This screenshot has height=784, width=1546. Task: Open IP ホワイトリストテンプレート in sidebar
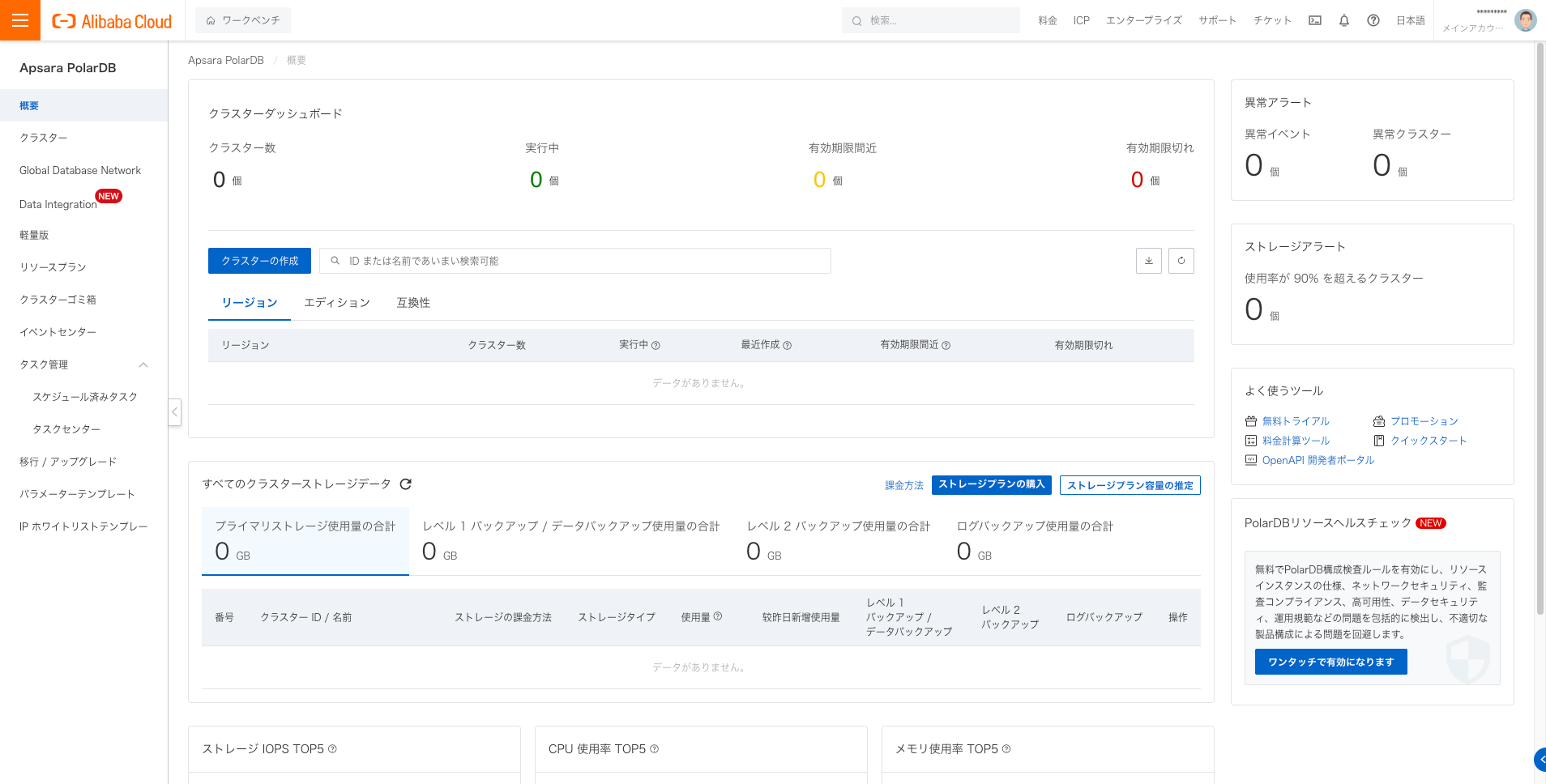point(84,526)
